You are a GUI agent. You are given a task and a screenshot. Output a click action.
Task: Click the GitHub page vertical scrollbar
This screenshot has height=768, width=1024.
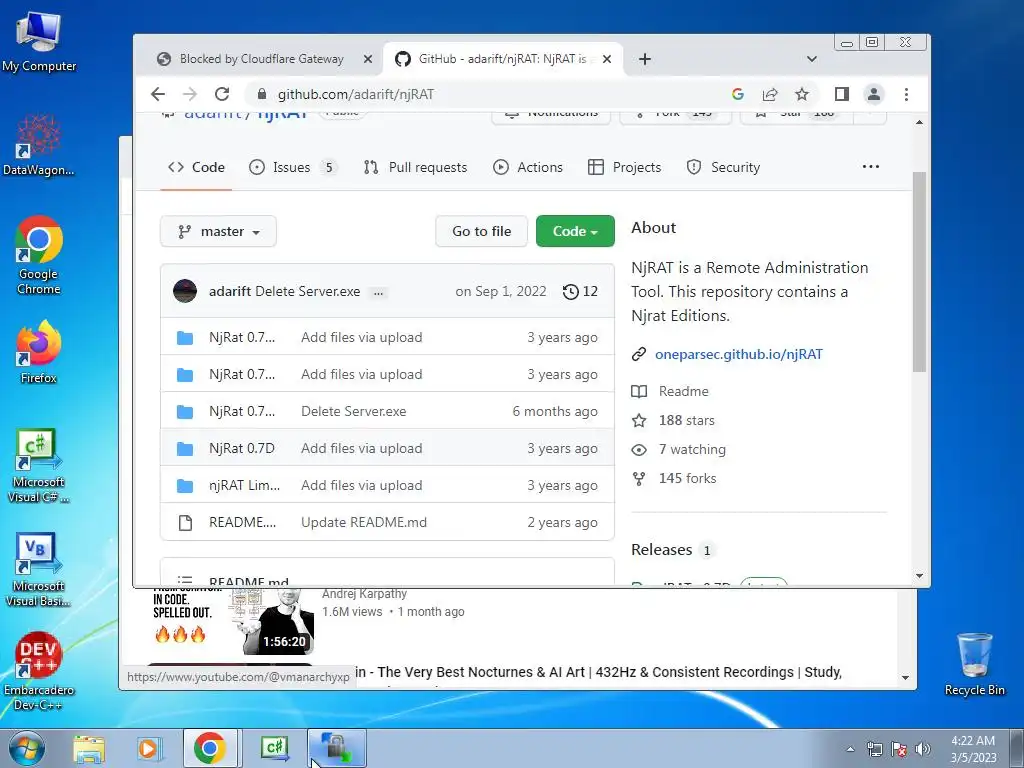[x=919, y=272]
